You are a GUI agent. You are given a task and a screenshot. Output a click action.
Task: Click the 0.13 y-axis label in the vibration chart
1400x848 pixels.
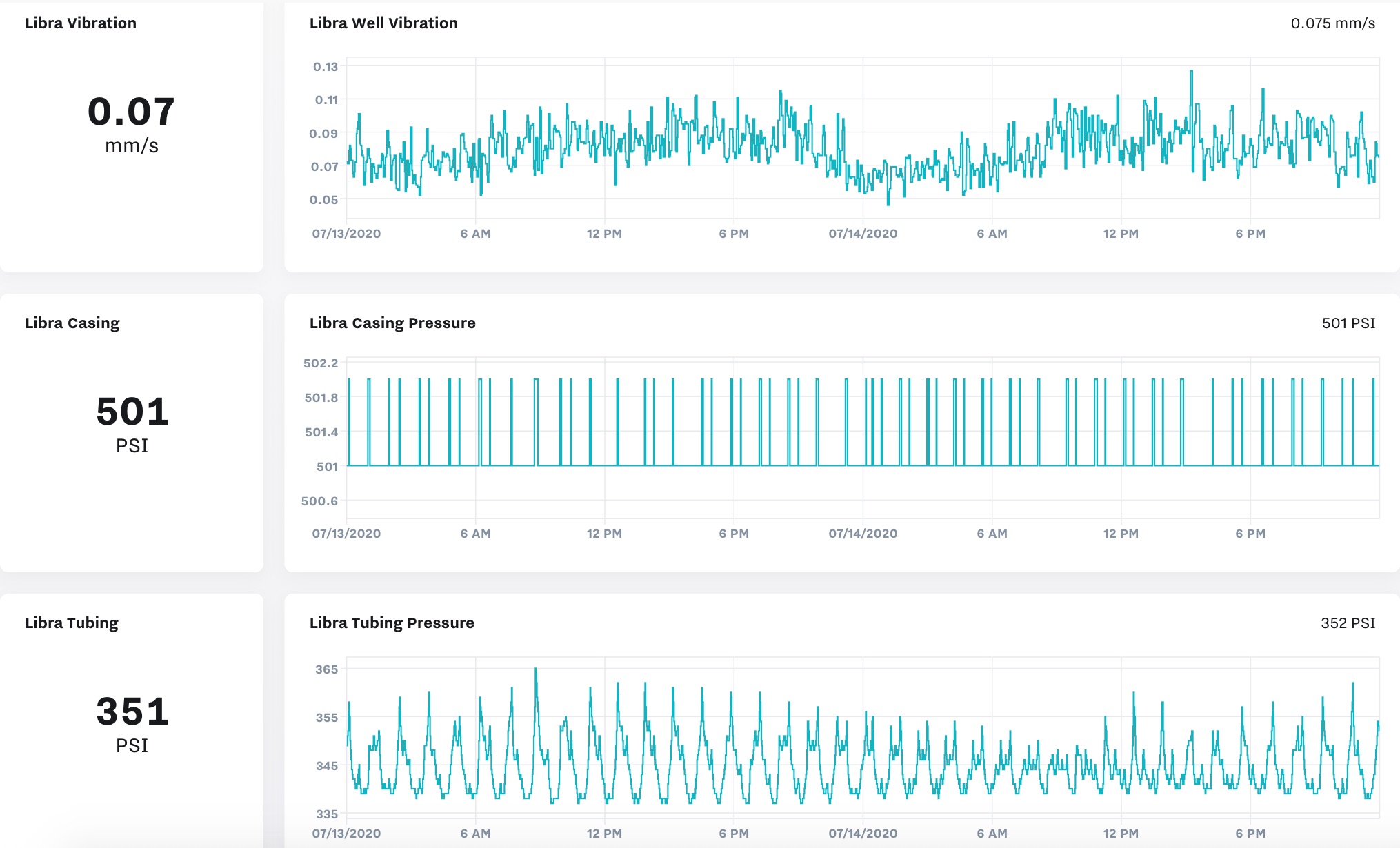[x=326, y=66]
